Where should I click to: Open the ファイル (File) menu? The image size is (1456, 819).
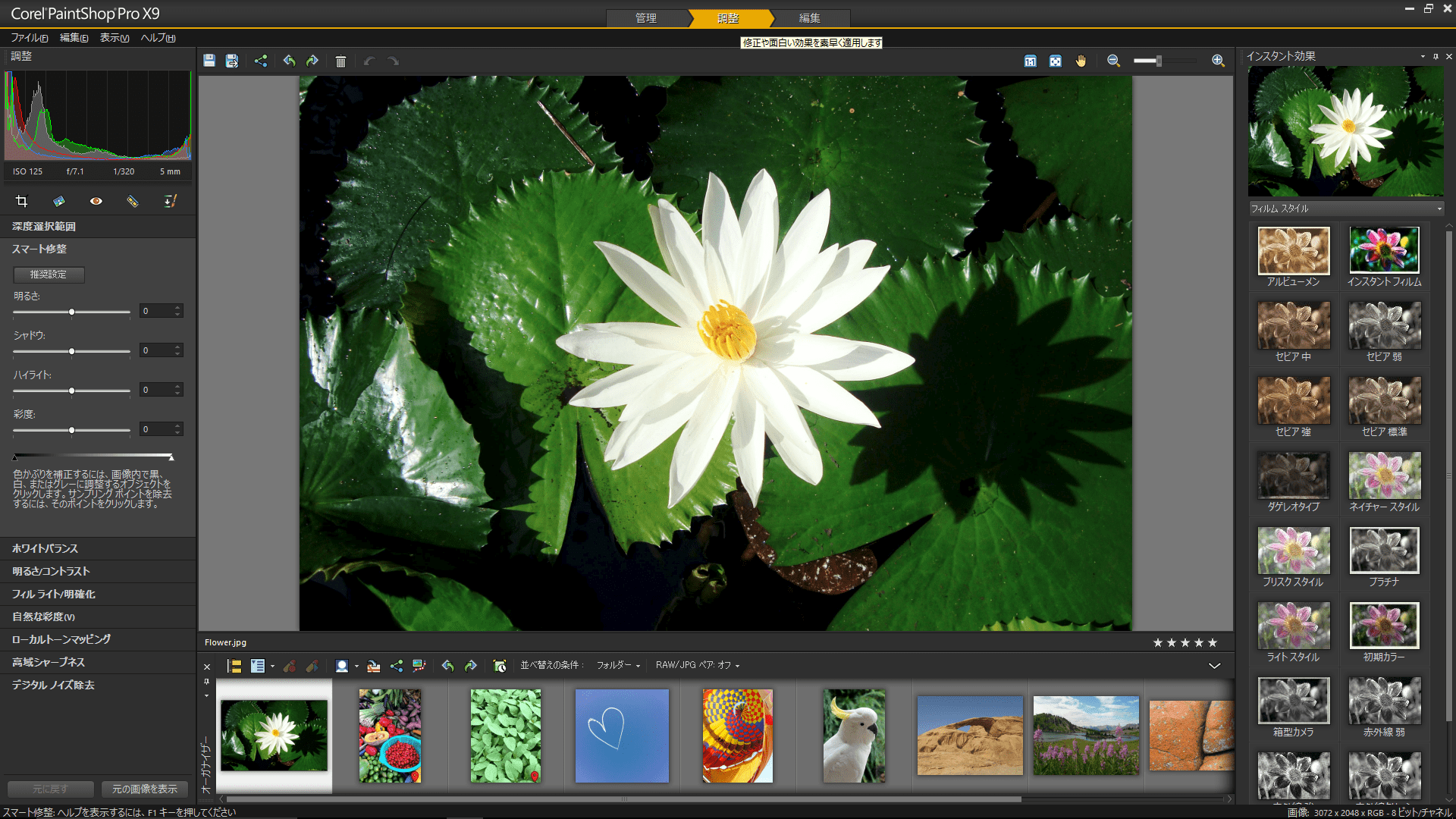tap(30, 38)
